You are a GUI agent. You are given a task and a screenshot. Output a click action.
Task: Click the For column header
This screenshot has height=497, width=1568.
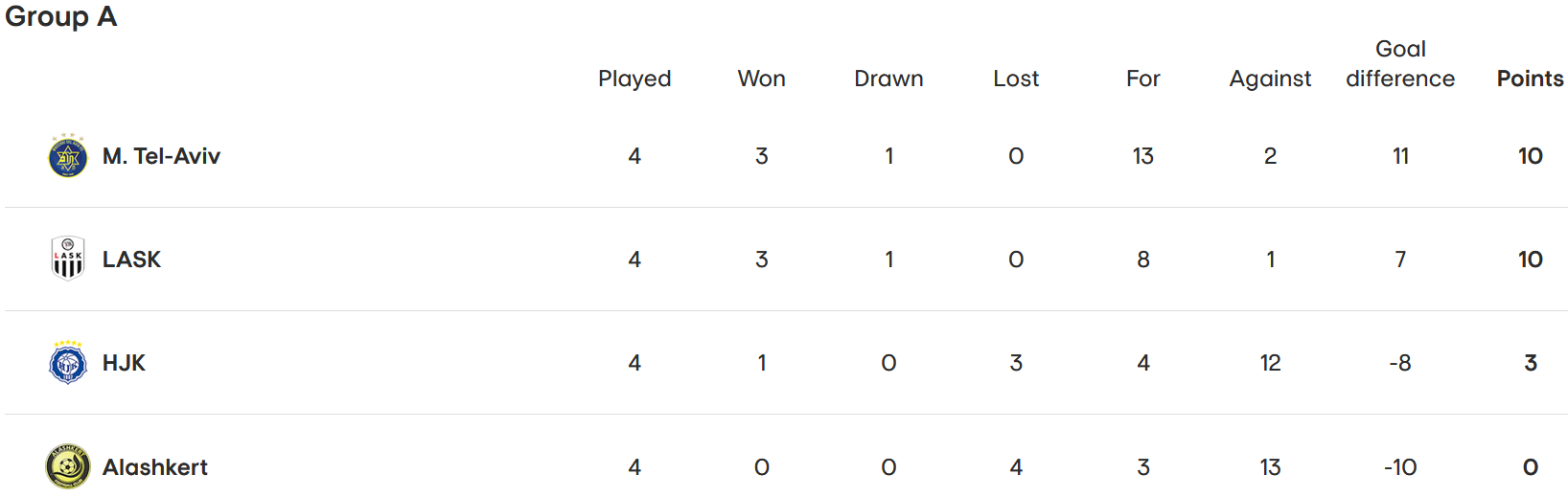click(1142, 79)
